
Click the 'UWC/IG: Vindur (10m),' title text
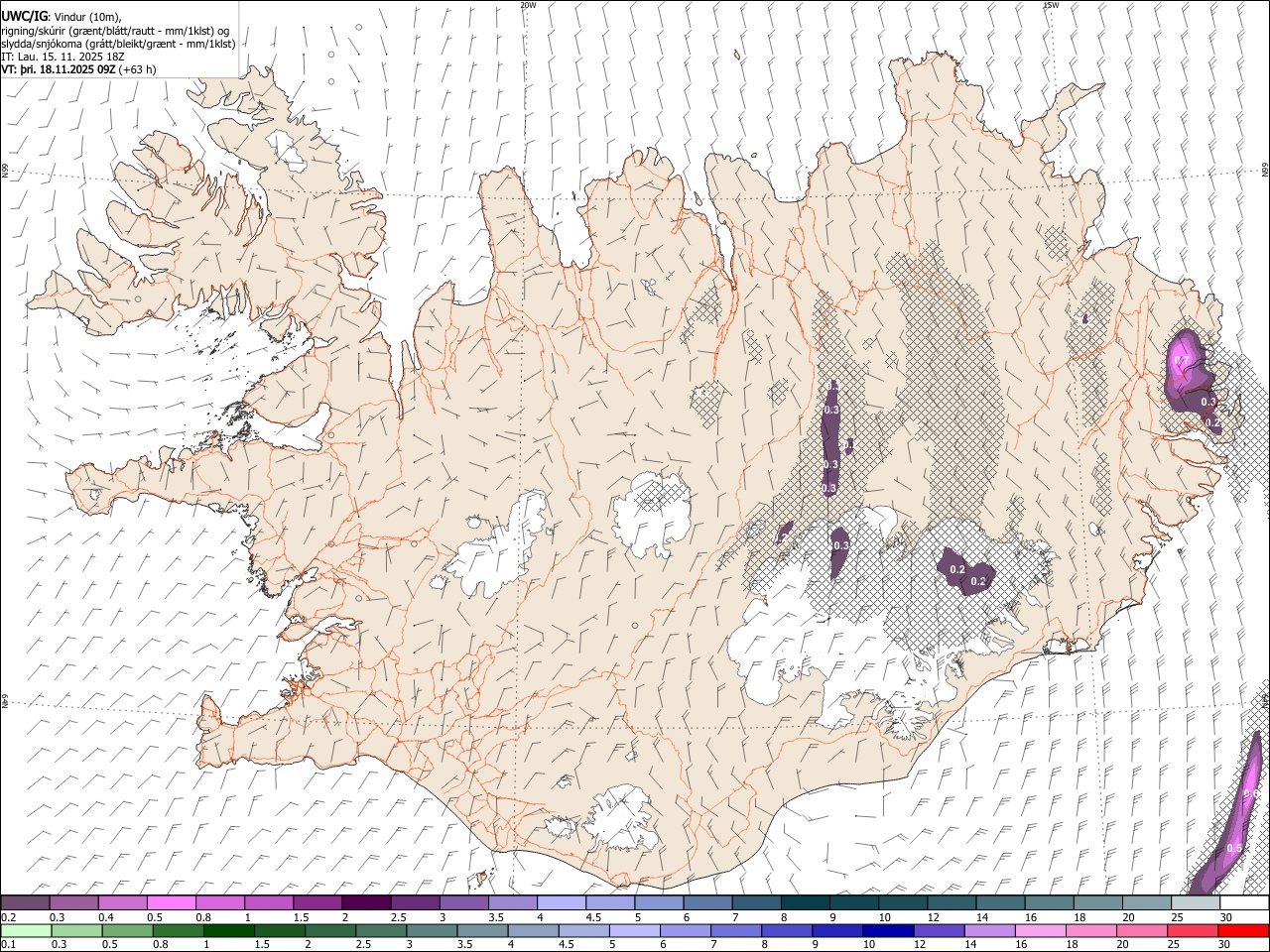click(x=62, y=17)
